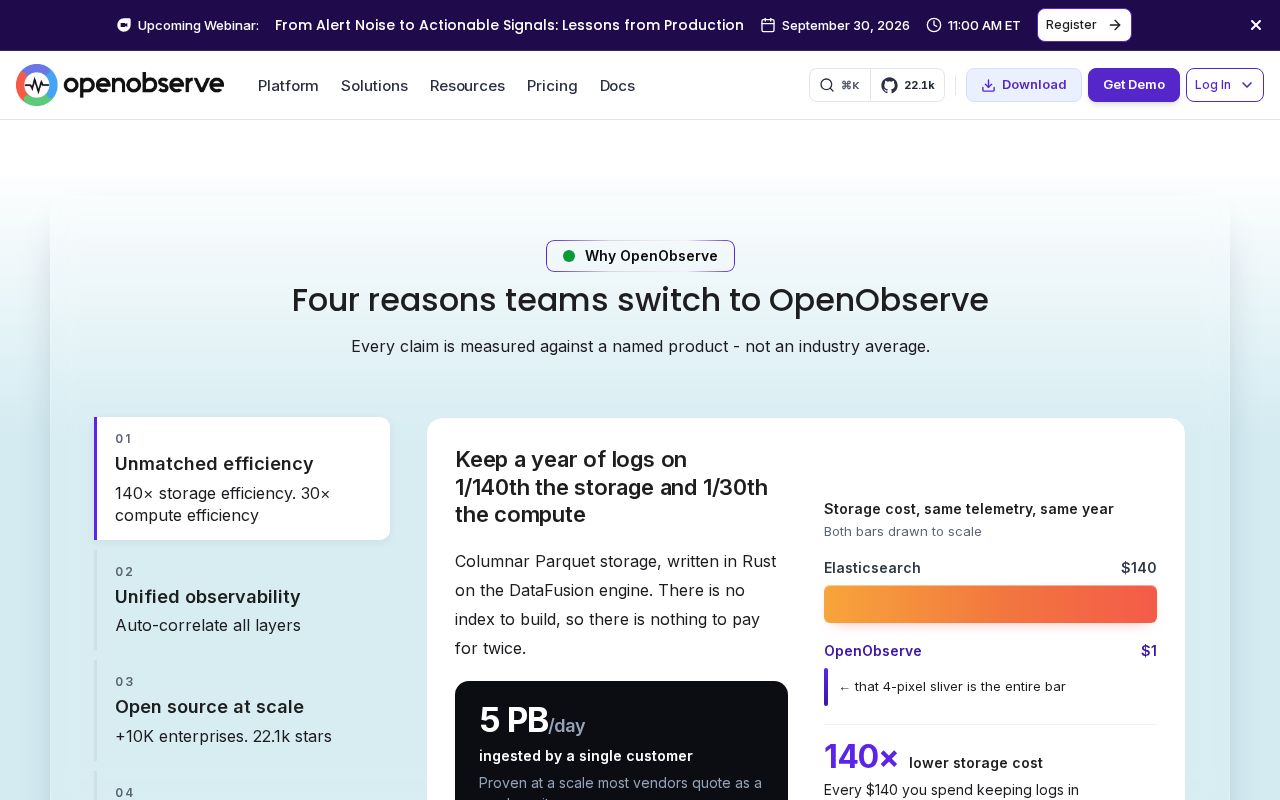This screenshot has height=800, width=1280.
Task: Click 'Keep a year of logs' heading
Action: 611,487
